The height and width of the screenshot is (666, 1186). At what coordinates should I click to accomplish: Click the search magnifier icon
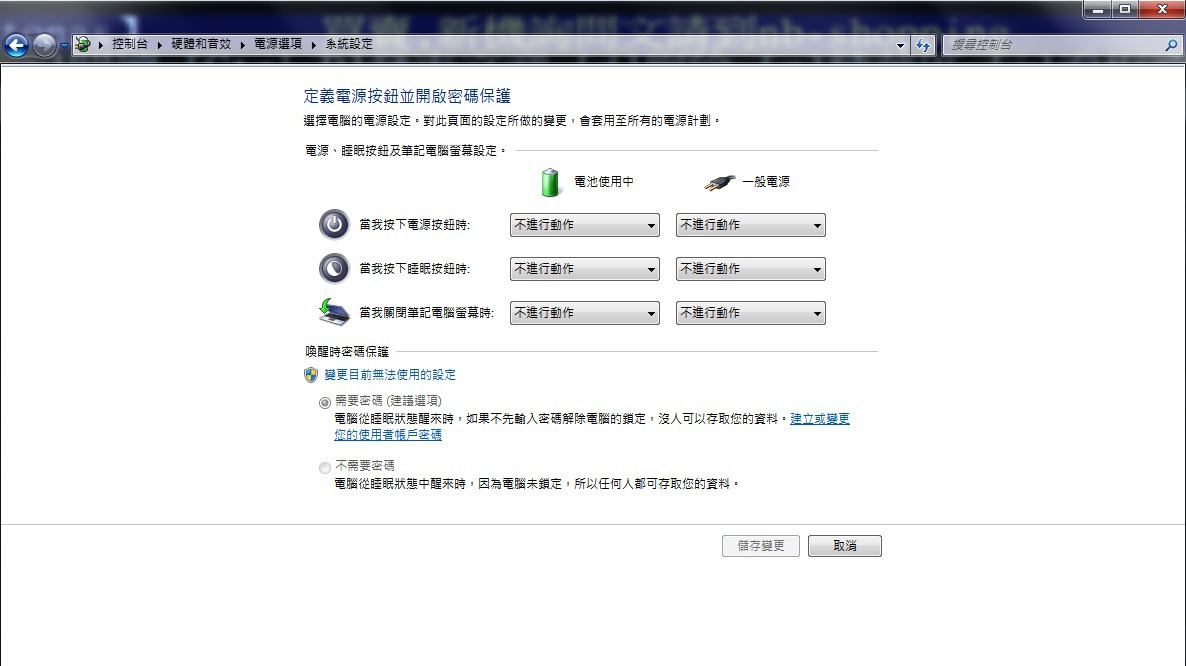pyautogui.click(x=1171, y=45)
